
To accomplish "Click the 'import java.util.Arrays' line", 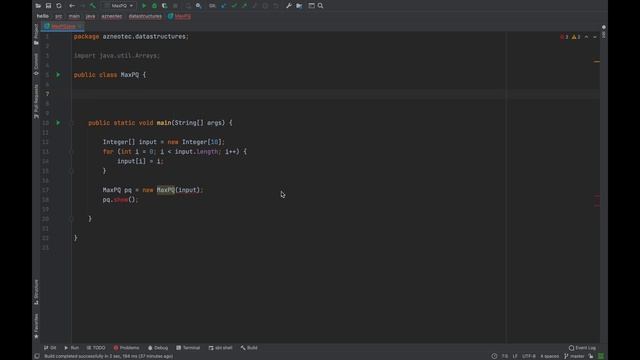I will (117, 56).
